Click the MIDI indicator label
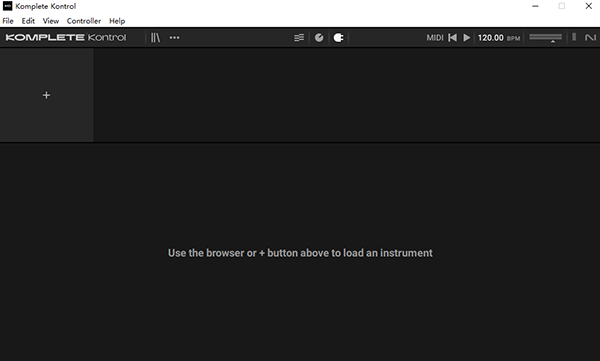 pos(435,38)
